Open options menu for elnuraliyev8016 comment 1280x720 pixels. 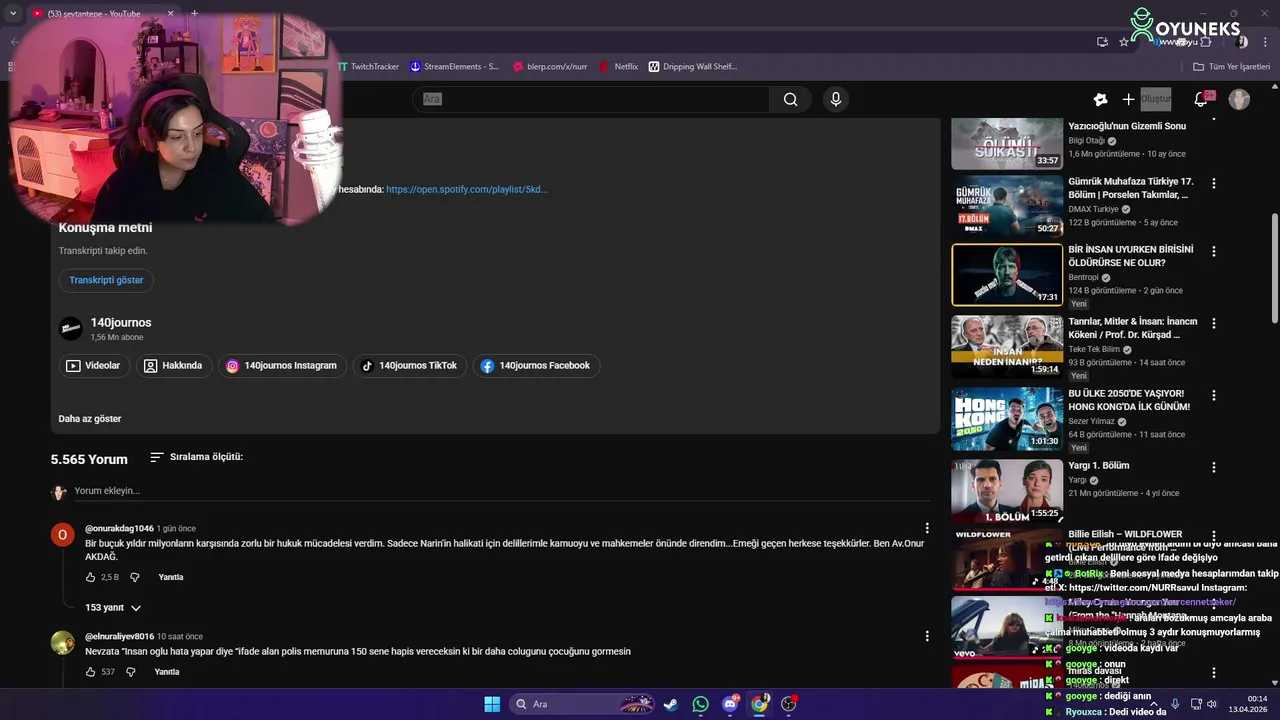(x=927, y=636)
